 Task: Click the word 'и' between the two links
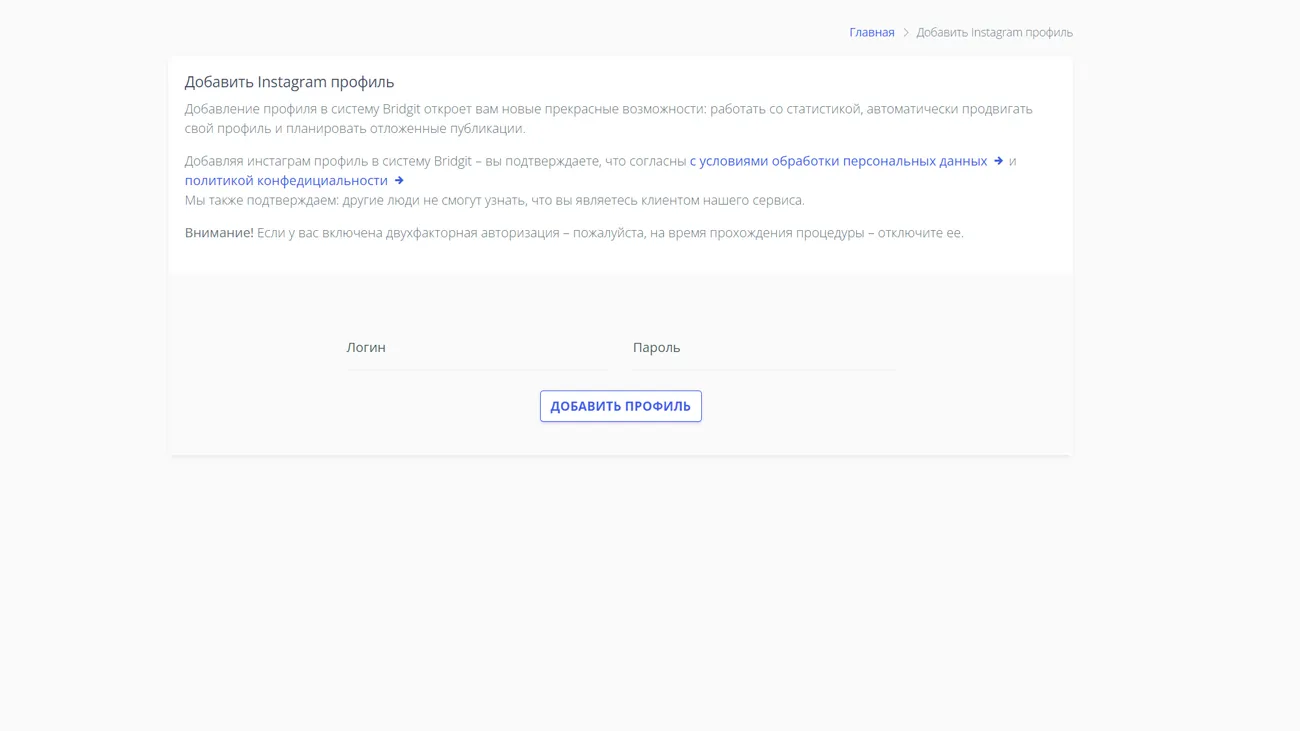tap(1012, 161)
